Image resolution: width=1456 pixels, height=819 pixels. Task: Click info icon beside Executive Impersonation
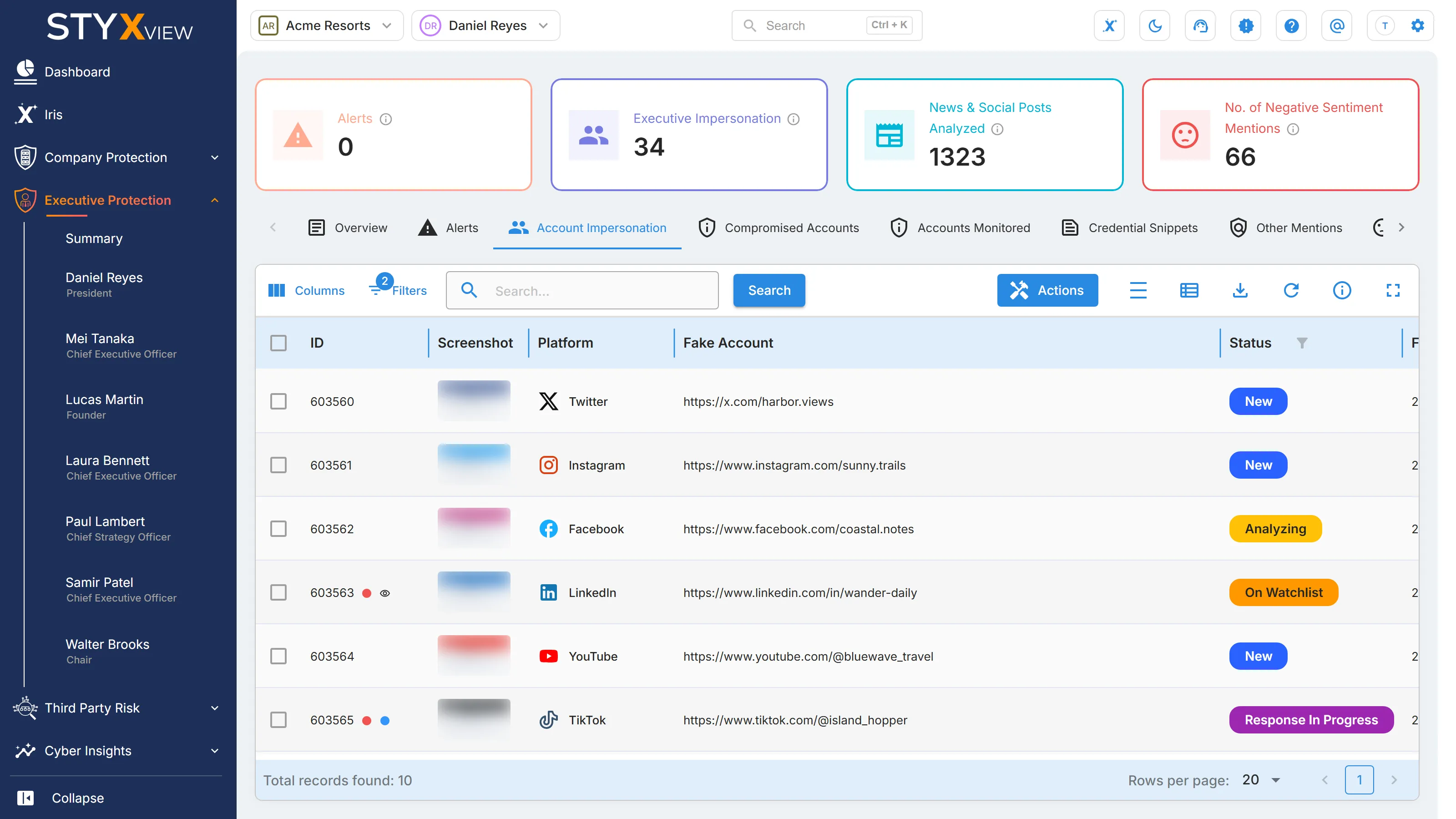(794, 119)
